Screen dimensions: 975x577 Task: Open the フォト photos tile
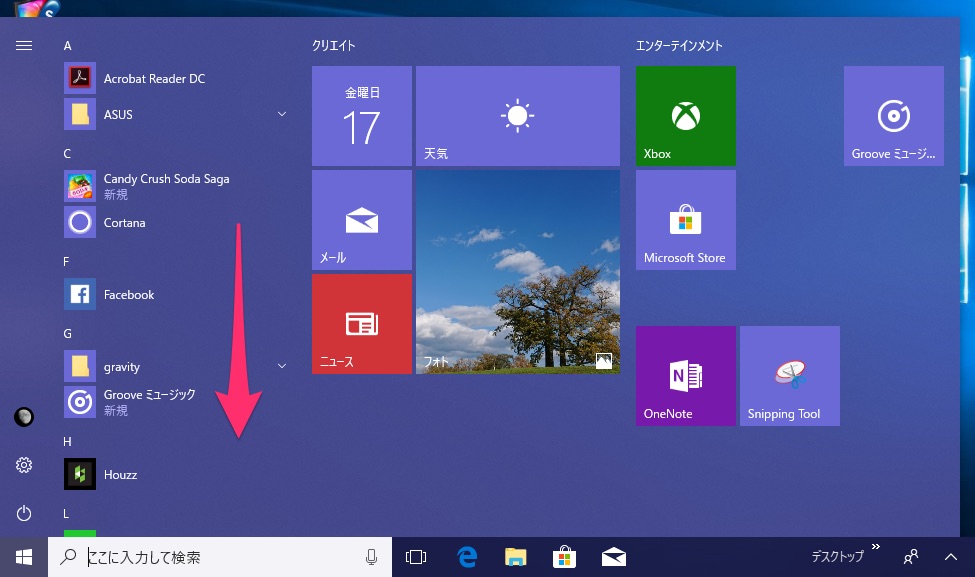pyautogui.click(x=517, y=272)
